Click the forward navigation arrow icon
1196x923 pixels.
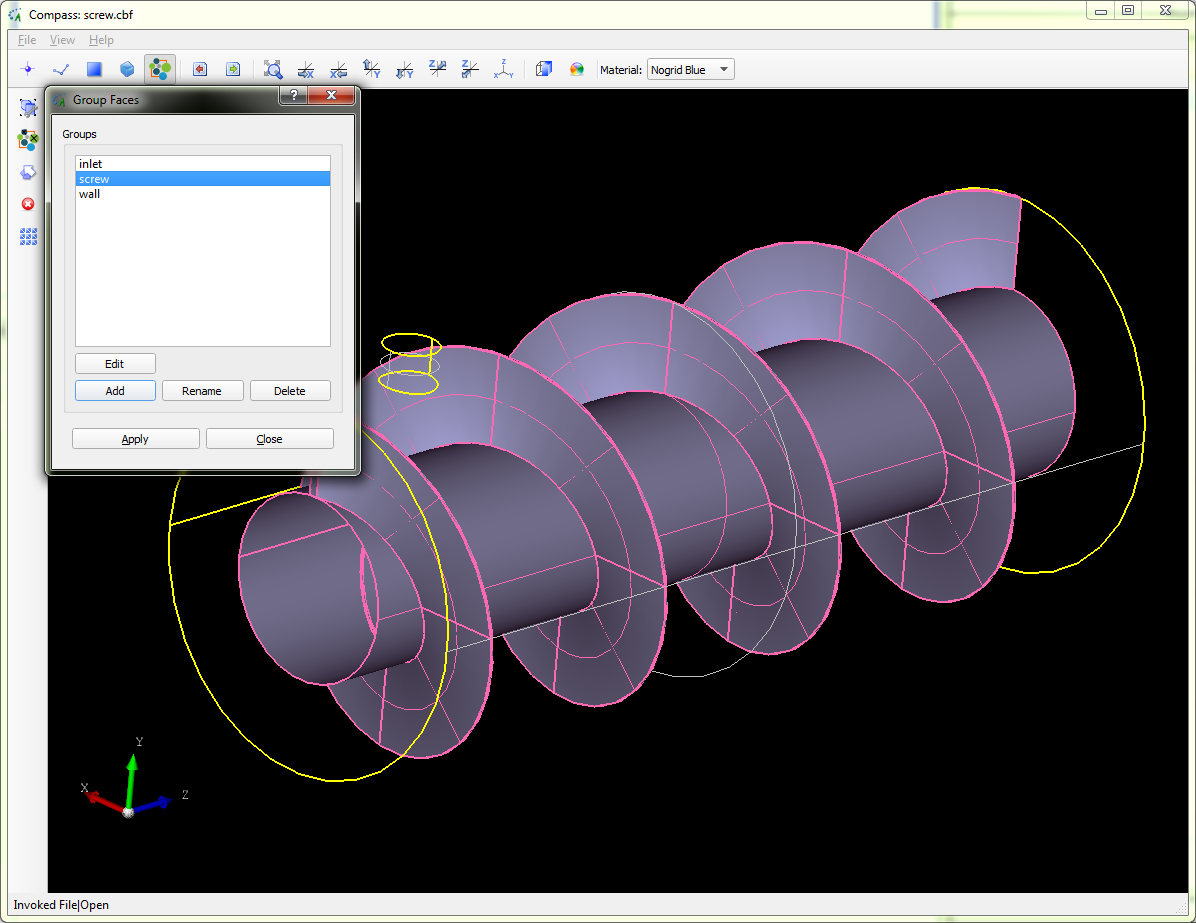tap(233, 68)
